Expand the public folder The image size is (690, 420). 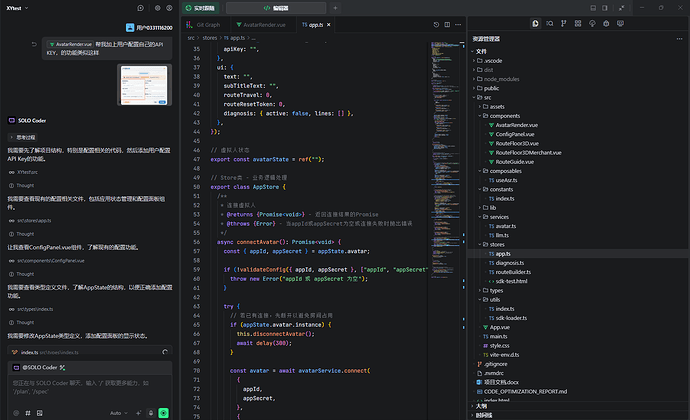[x=491, y=88]
